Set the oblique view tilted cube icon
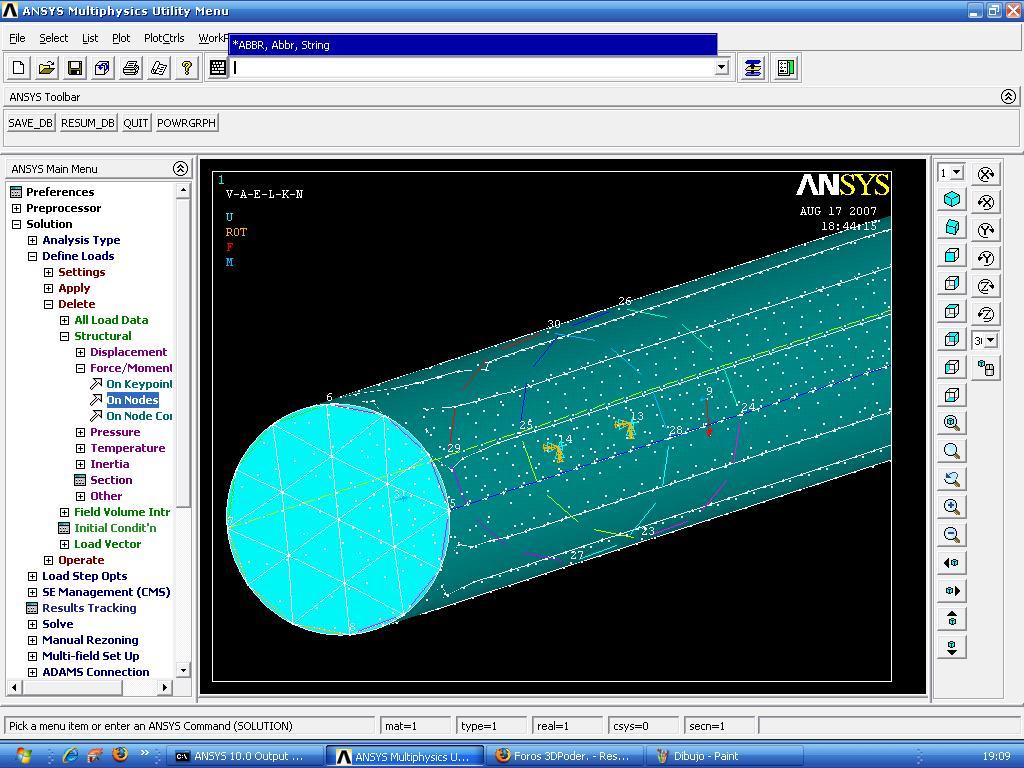The image size is (1024, 768). pos(952,227)
